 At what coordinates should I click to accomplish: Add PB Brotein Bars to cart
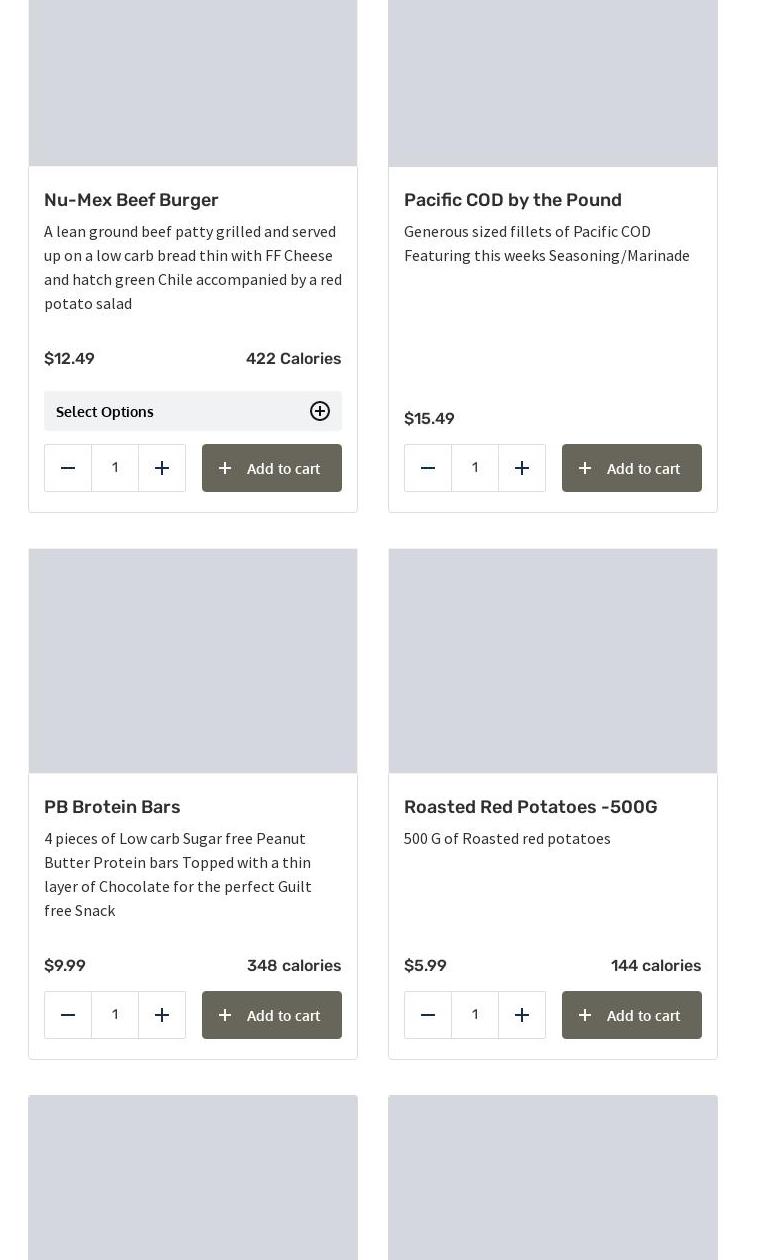[272, 1015]
